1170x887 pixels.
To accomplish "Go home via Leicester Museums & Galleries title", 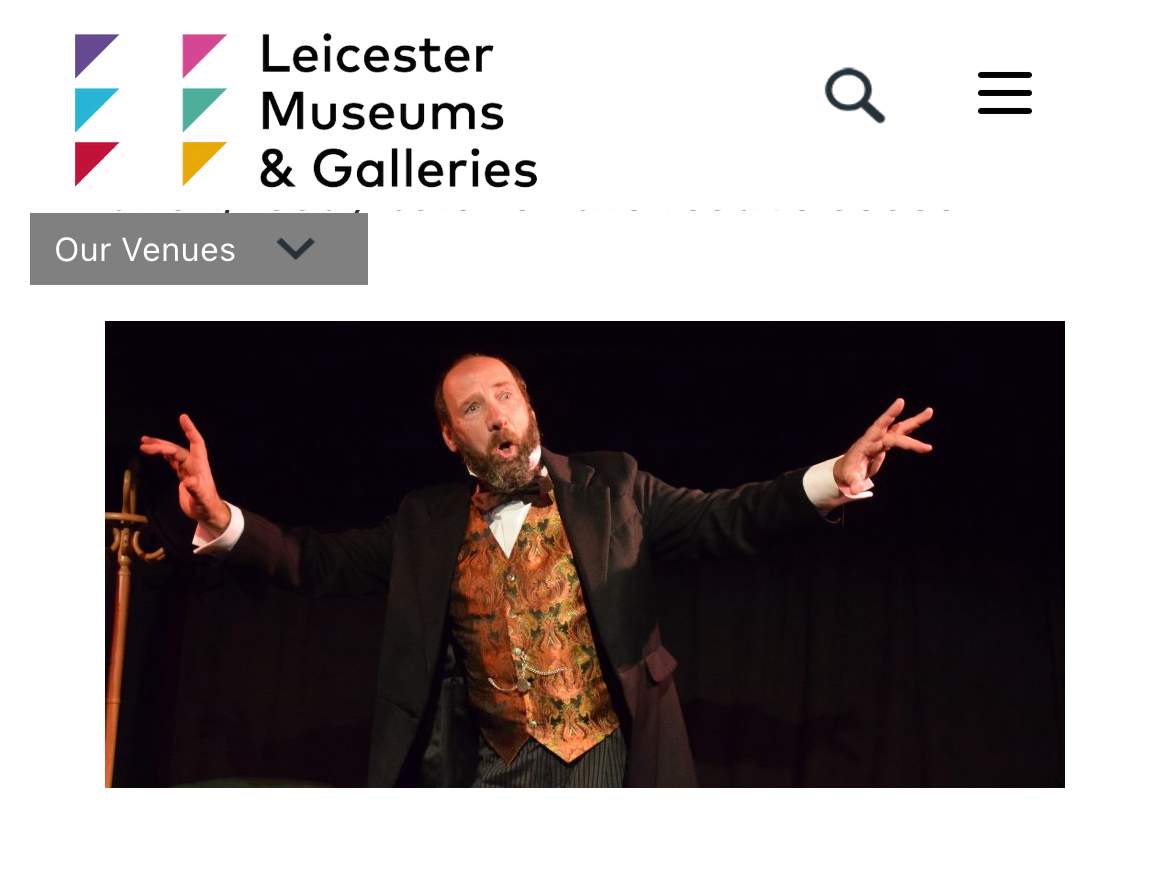I will click(398, 110).
